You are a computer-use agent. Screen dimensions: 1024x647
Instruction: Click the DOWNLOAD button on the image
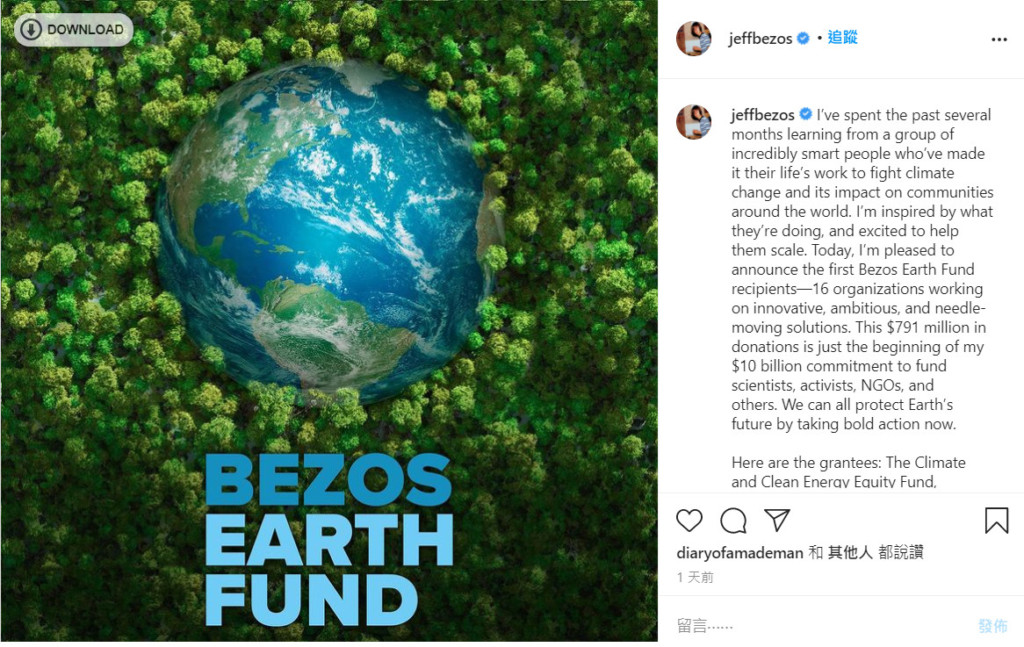pyautogui.click(x=74, y=30)
